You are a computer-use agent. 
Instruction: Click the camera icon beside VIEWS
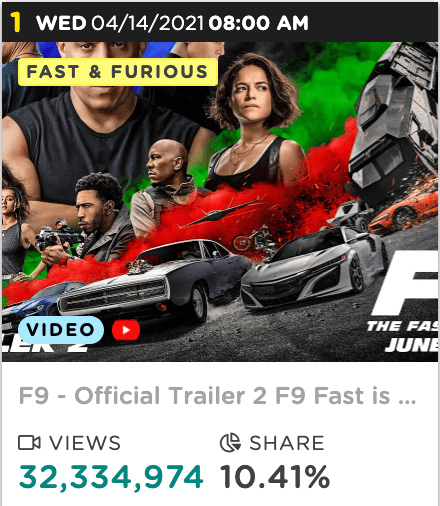pyautogui.click(x=29, y=443)
